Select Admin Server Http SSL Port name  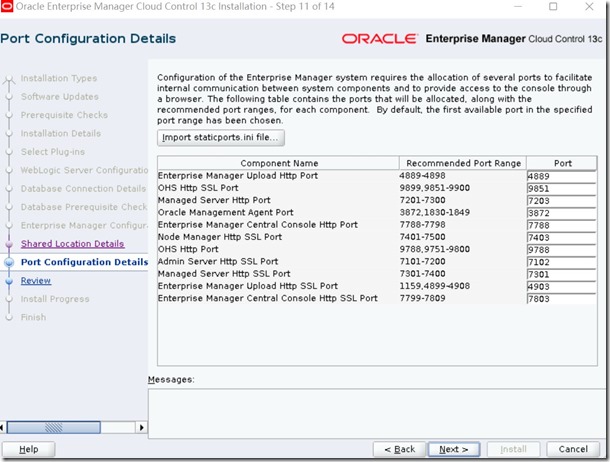[x=218, y=261]
